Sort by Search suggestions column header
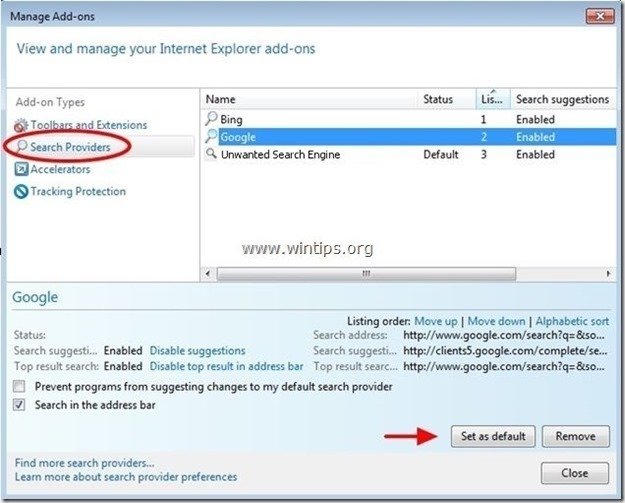The image size is (625, 503). (562, 99)
